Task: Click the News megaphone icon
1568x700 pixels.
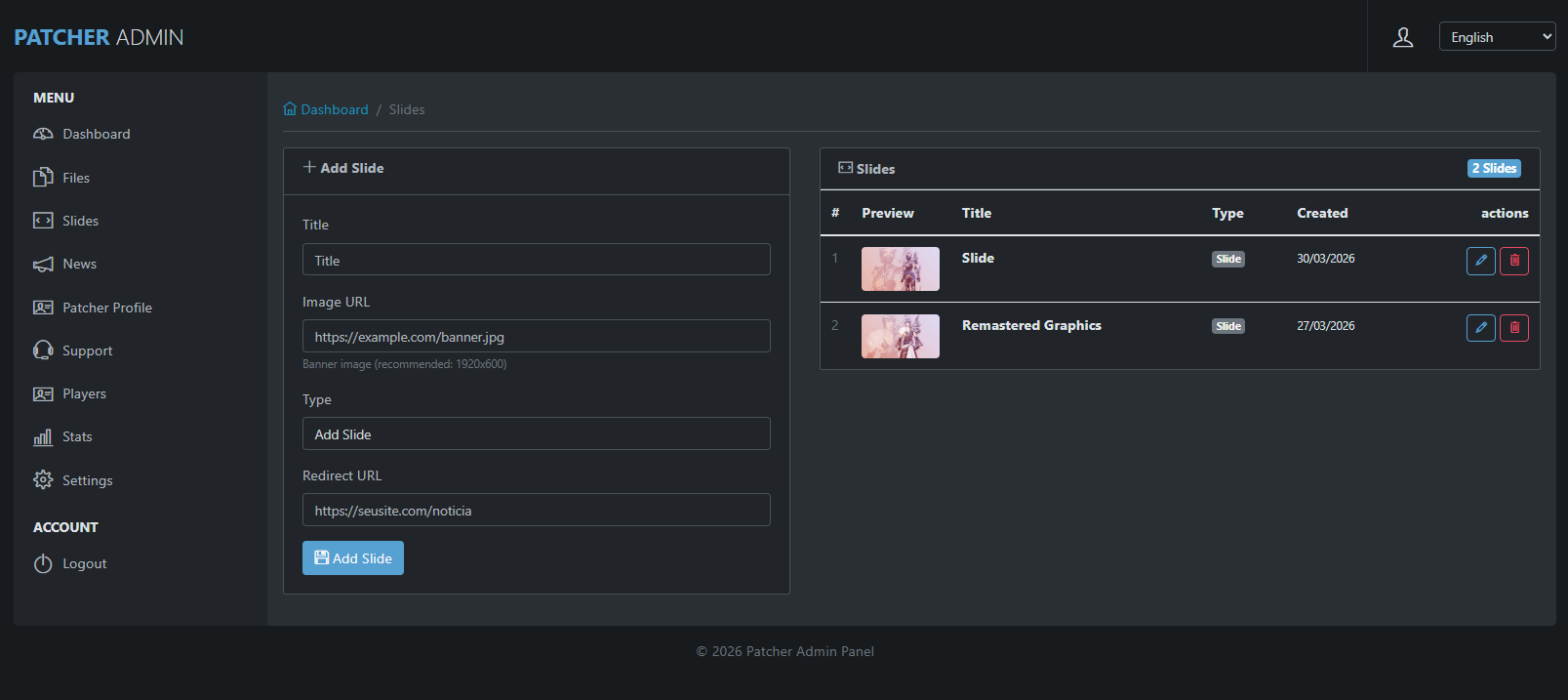Action: 43,264
